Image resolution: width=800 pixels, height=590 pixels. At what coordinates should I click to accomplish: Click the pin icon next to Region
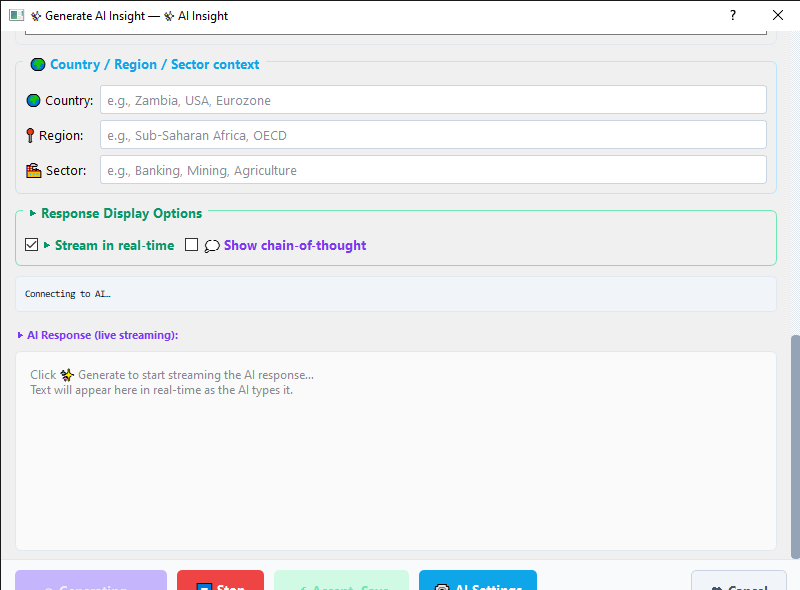[x=30, y=135]
